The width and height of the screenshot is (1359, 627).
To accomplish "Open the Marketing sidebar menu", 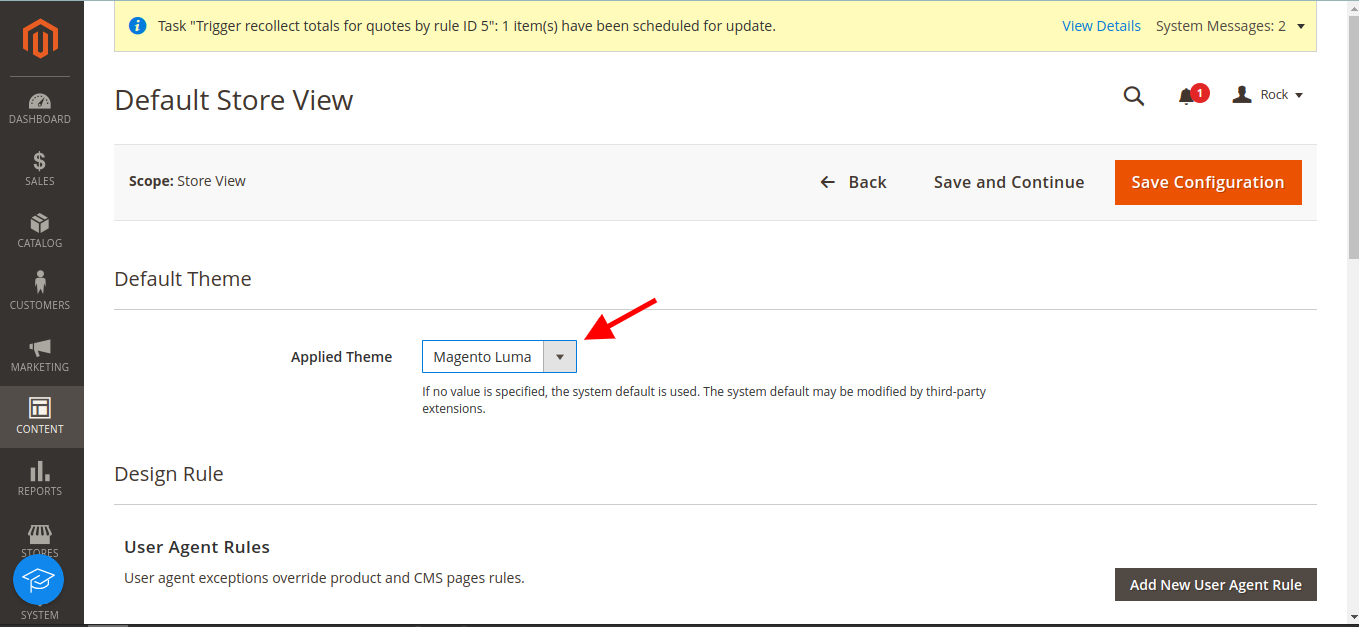I will point(40,356).
